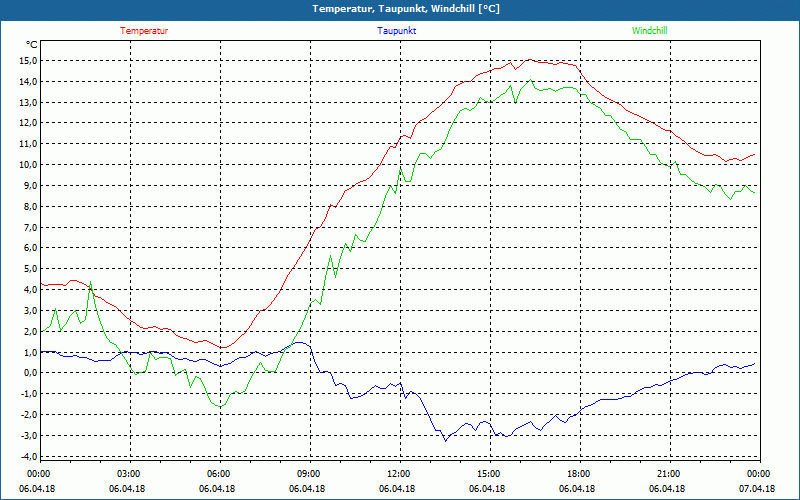Click the 21:00 time label on x-axis

tap(670, 474)
